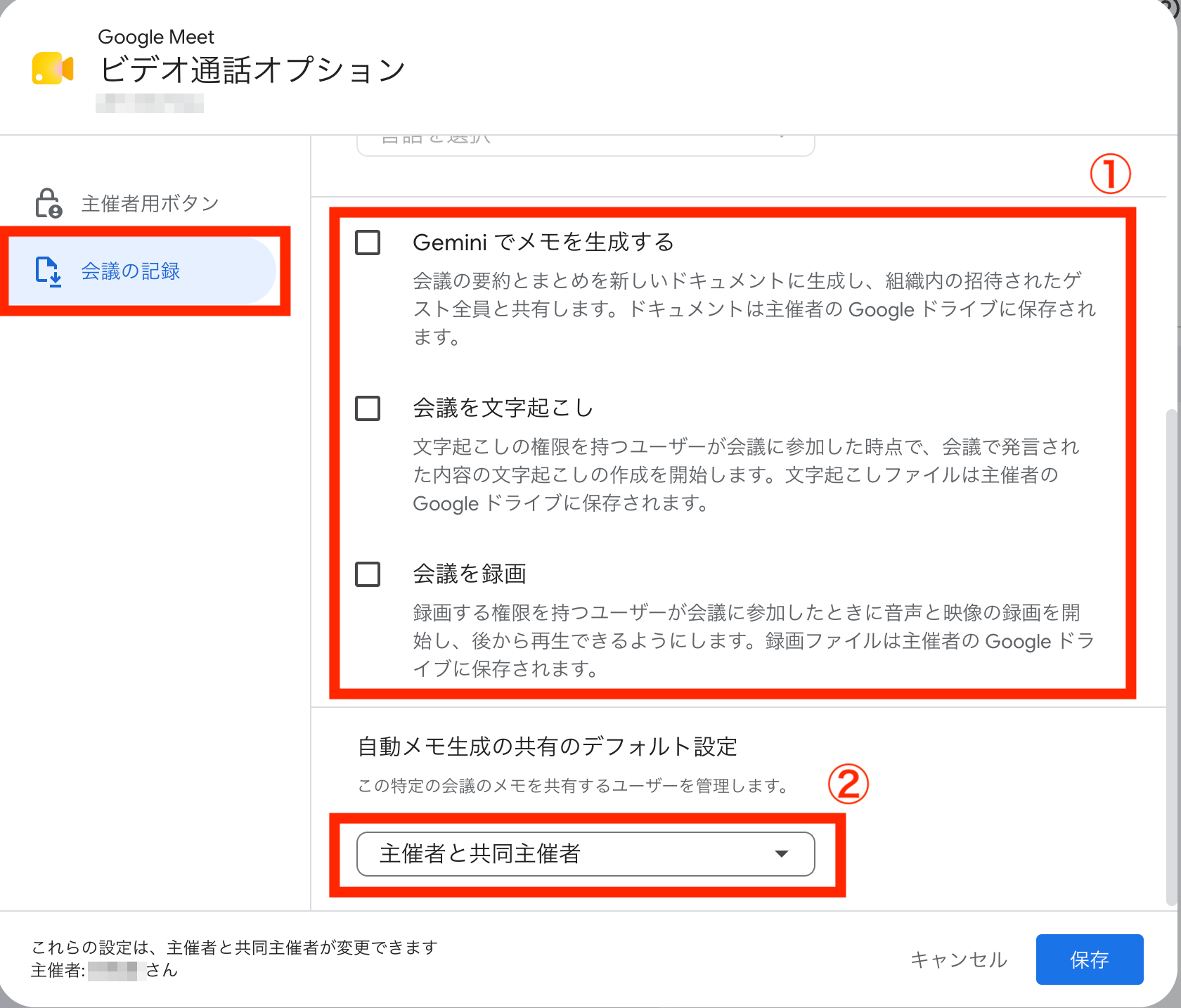Click the vertical scrollbar of the settings panel

pyautogui.click(x=1170, y=657)
